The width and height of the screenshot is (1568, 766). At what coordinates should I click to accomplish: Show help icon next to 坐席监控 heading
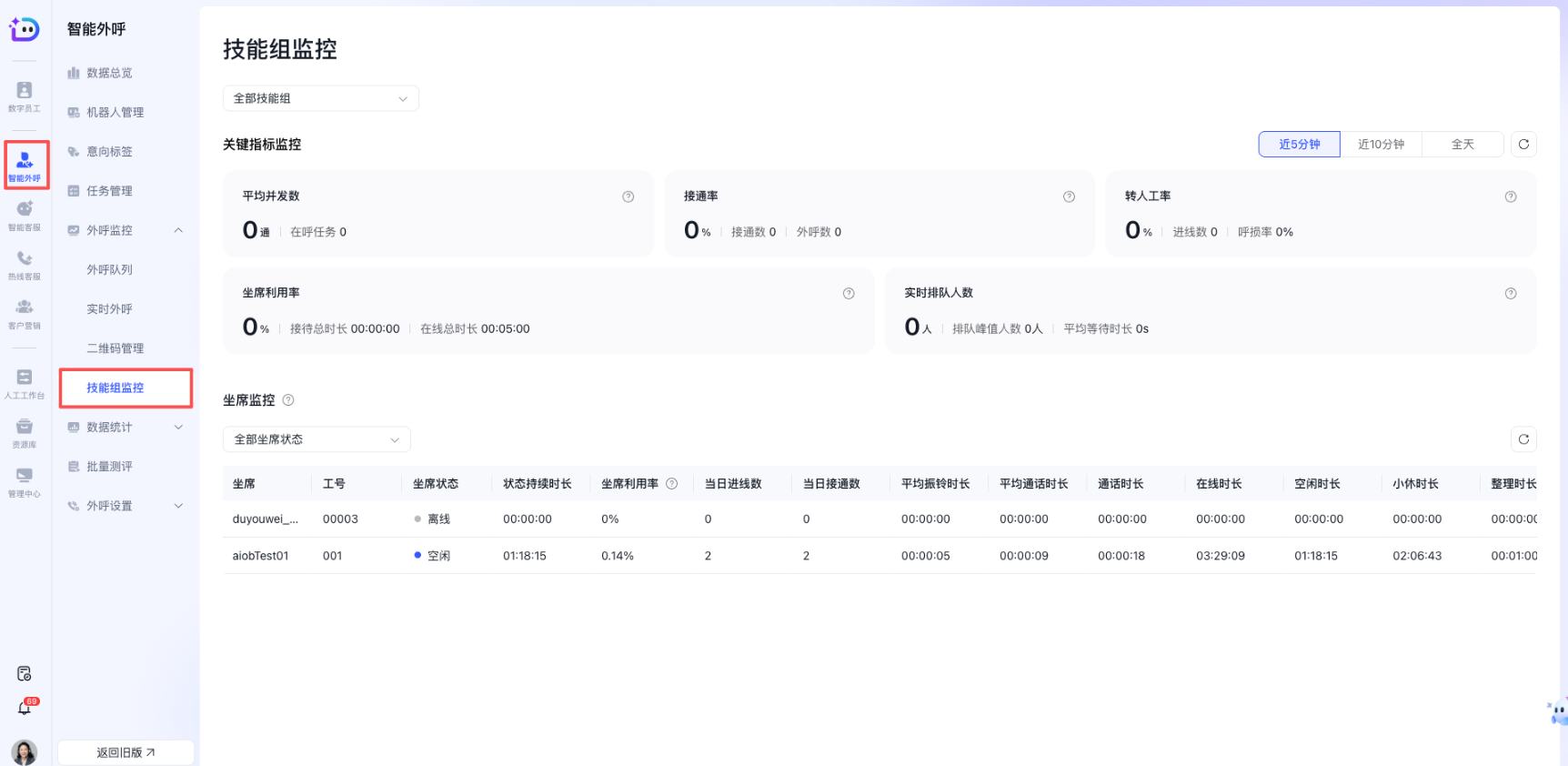(x=288, y=400)
